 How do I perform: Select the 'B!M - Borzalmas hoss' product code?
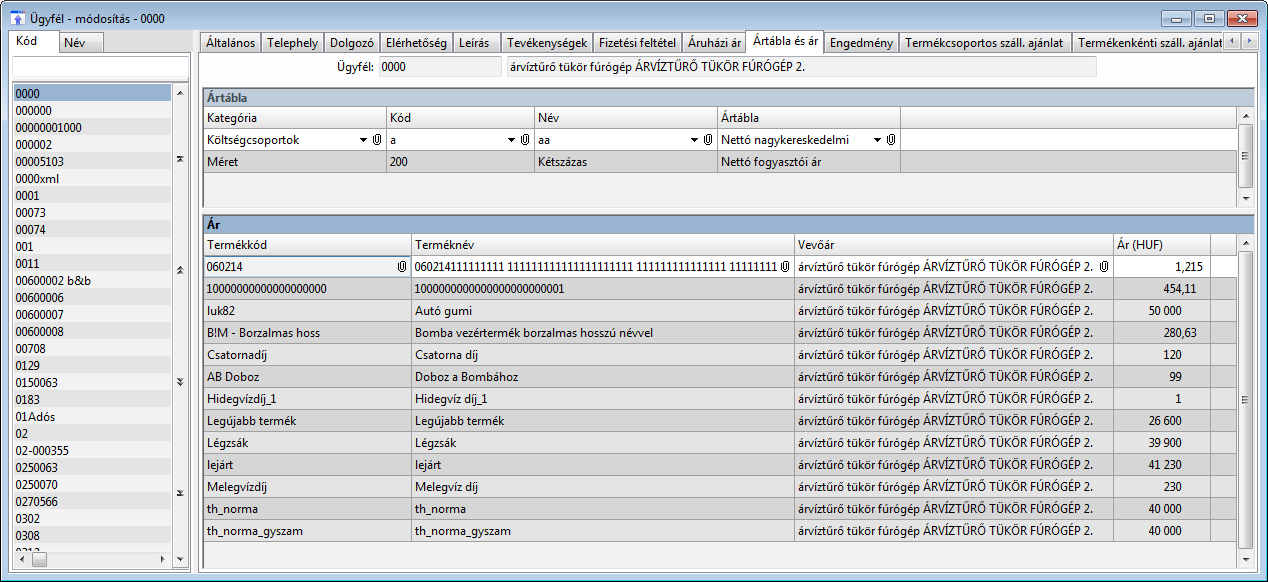(x=308, y=333)
